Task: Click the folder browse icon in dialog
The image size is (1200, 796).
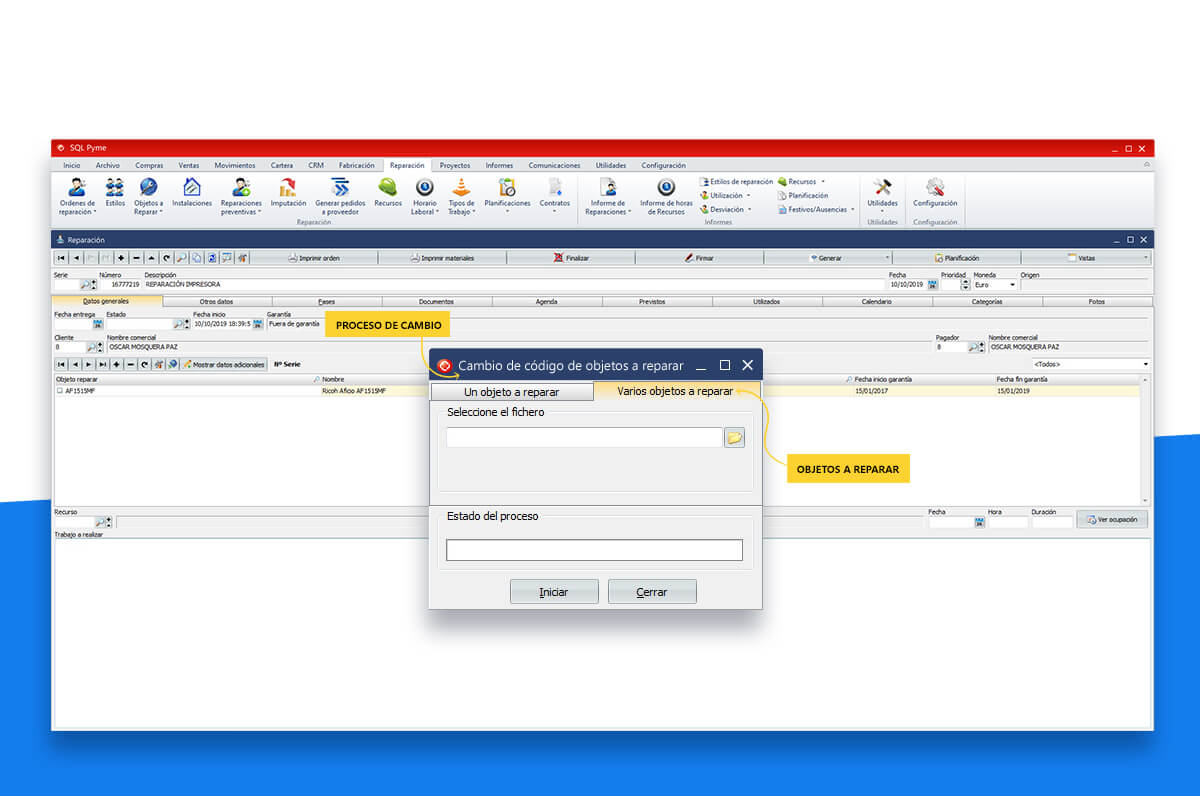Action: click(x=734, y=438)
